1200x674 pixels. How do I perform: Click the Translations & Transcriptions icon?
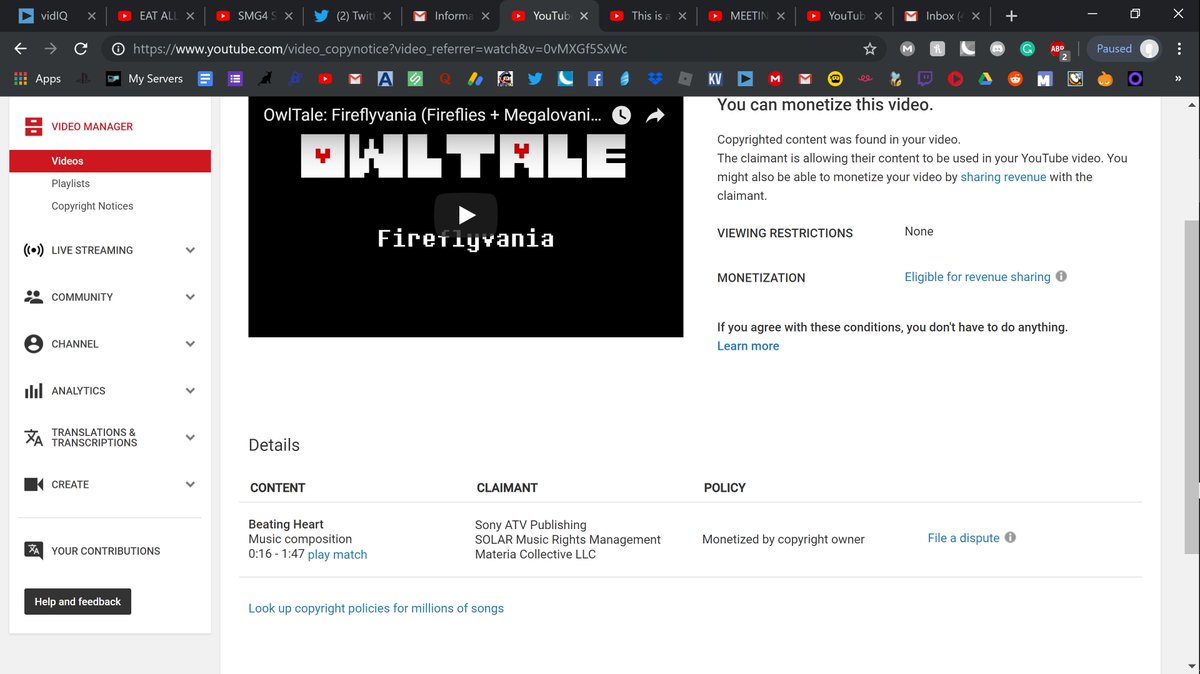[x=33, y=437]
